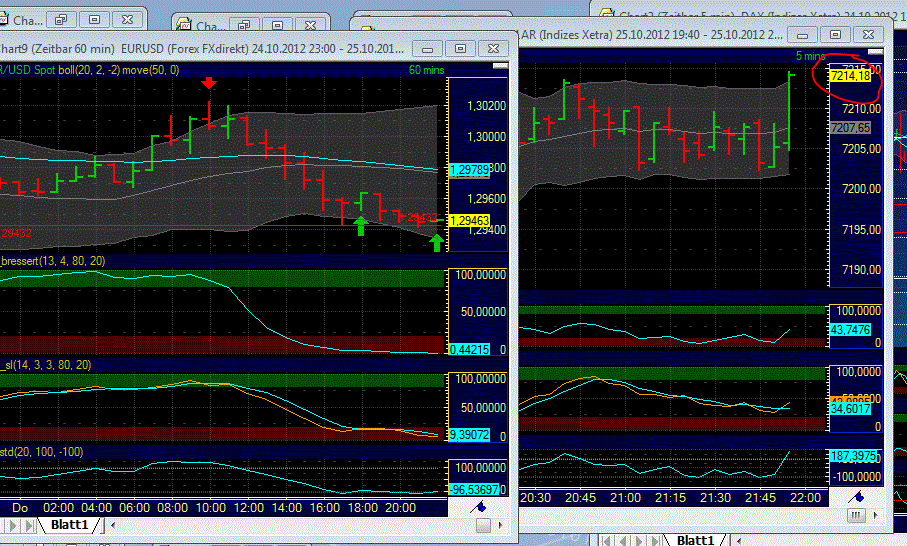This screenshot has height=546, width=907.
Task: Click the red 1,29432 level label at chart's left edge
Action: coord(16,233)
